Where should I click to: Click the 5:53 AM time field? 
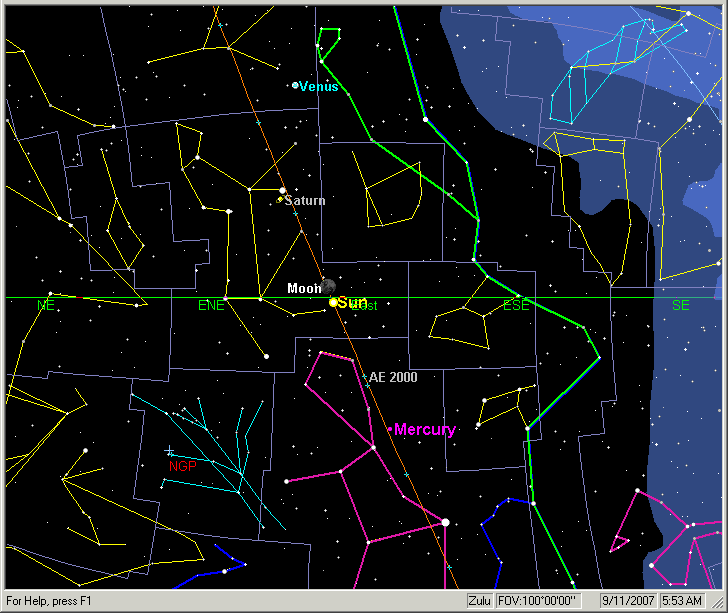[x=684, y=601]
